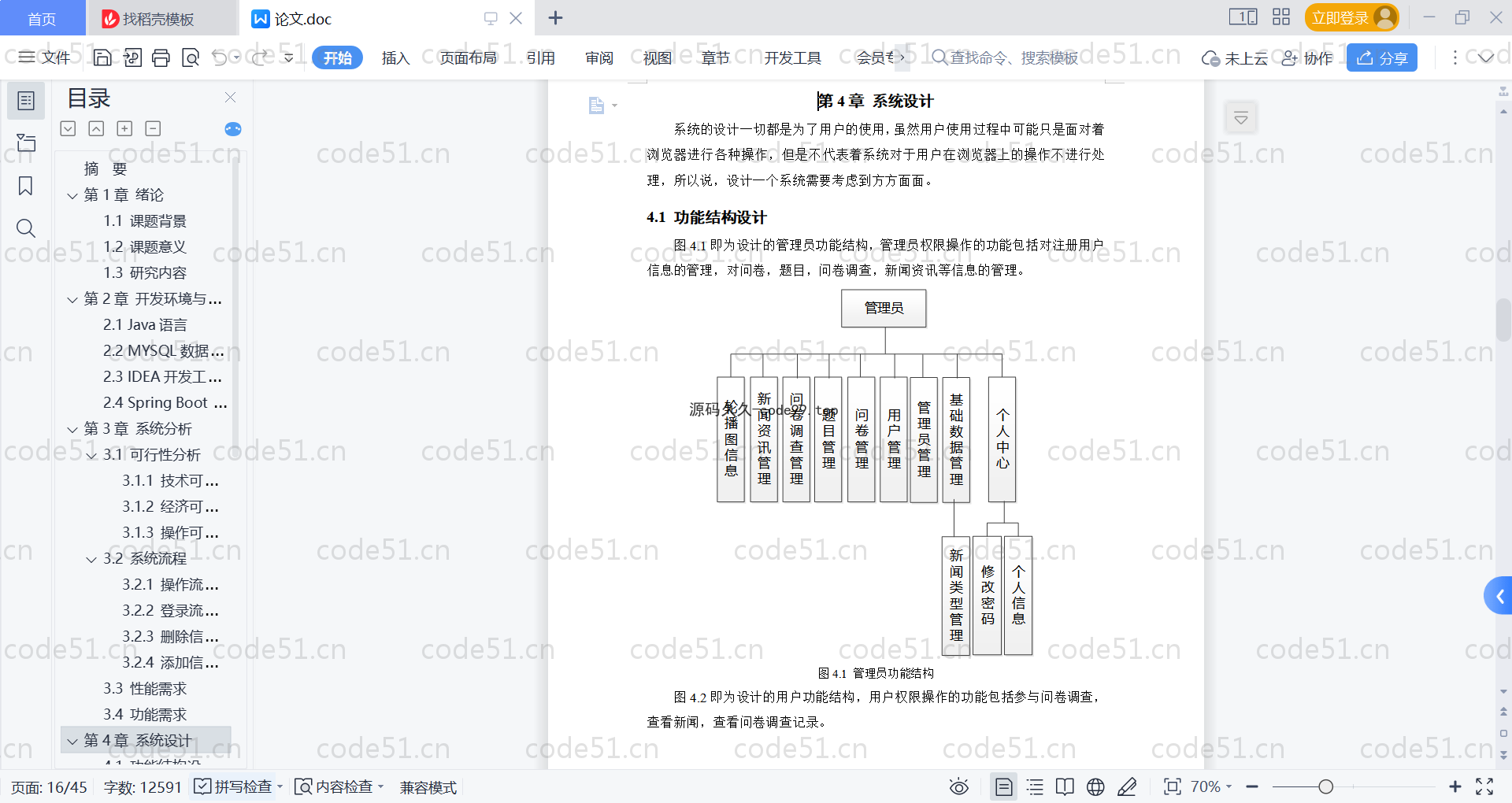This screenshot has width=1512, height=803.
Task: Click the blue side panel expand arrow
Action: (1499, 597)
